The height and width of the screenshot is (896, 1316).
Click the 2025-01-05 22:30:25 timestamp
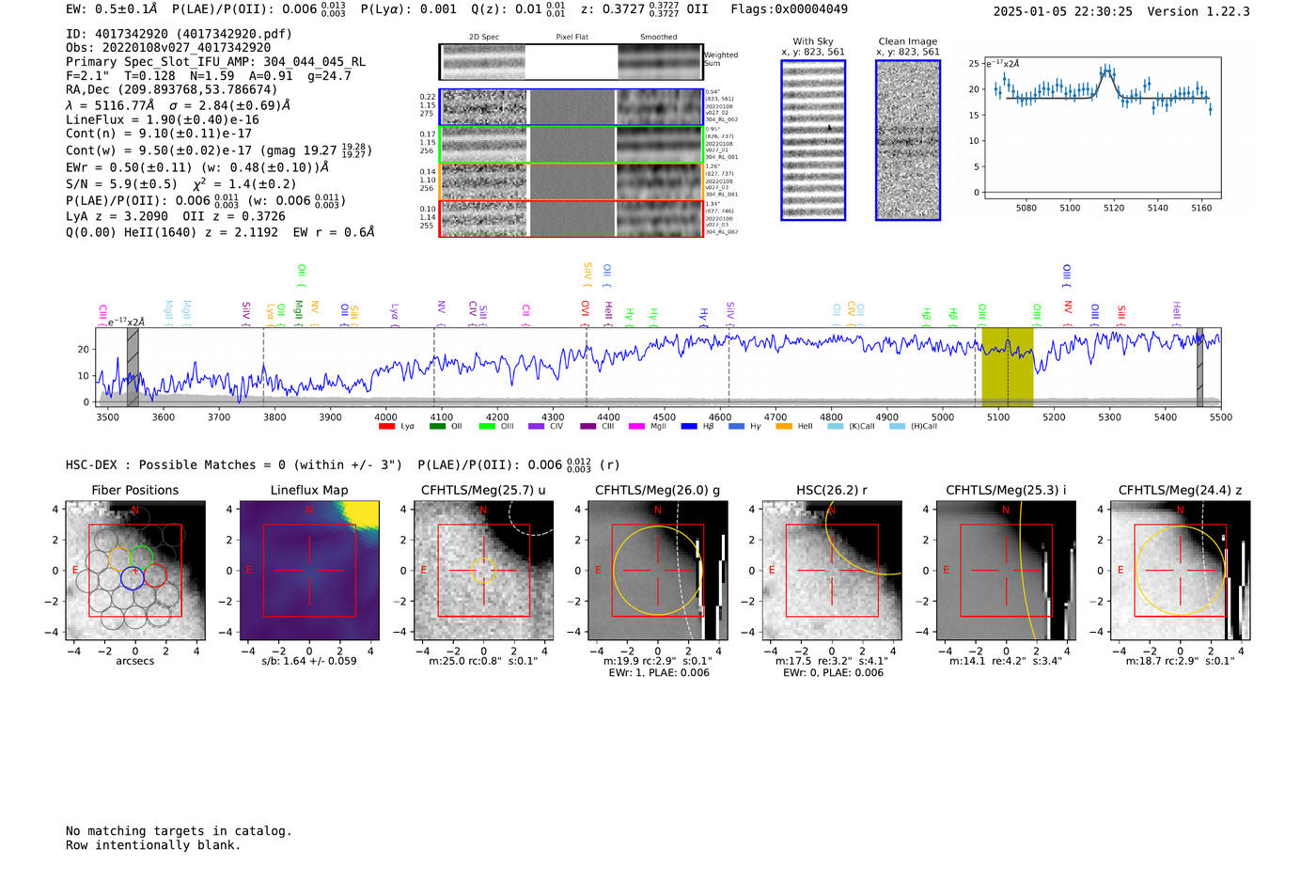coord(1062,11)
